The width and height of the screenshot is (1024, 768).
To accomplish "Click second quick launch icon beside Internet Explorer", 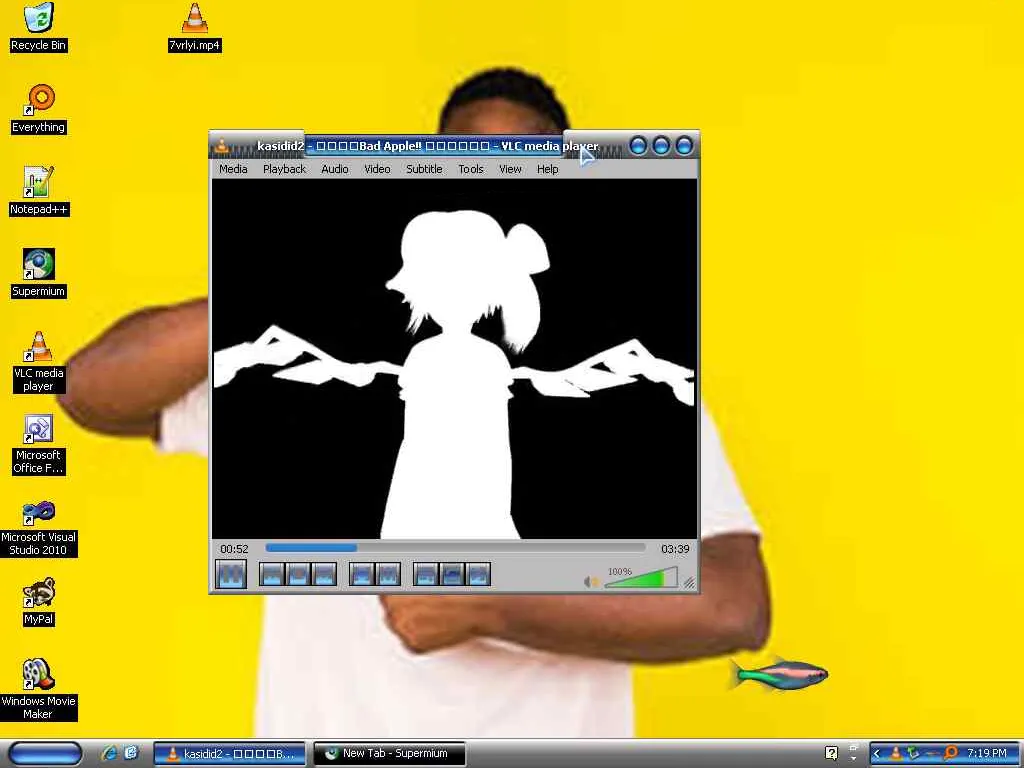I will [x=131, y=754].
